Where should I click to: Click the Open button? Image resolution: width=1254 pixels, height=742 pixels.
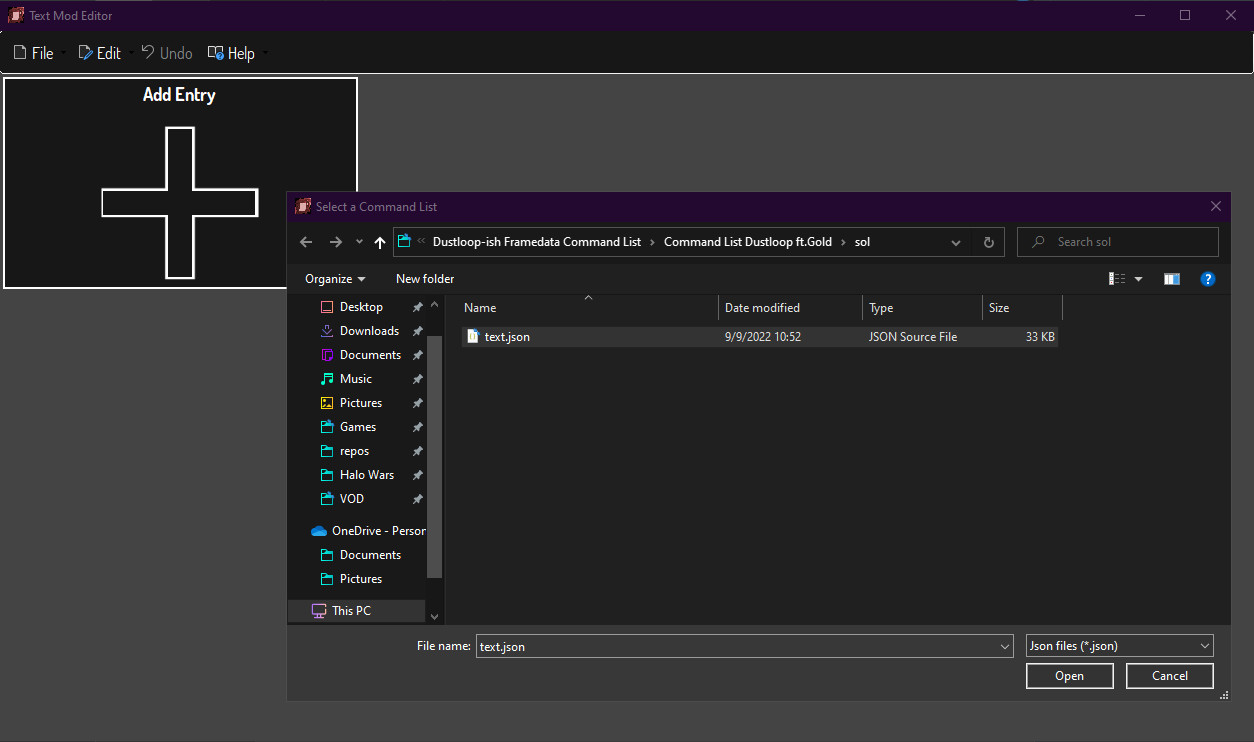(1069, 676)
